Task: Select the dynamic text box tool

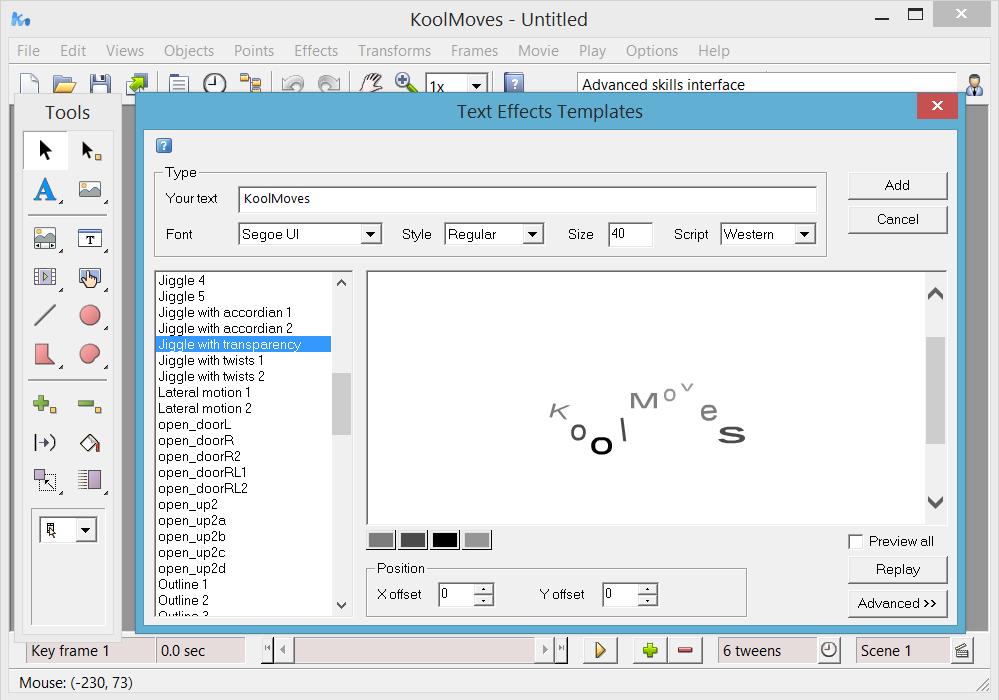Action: [x=90, y=238]
